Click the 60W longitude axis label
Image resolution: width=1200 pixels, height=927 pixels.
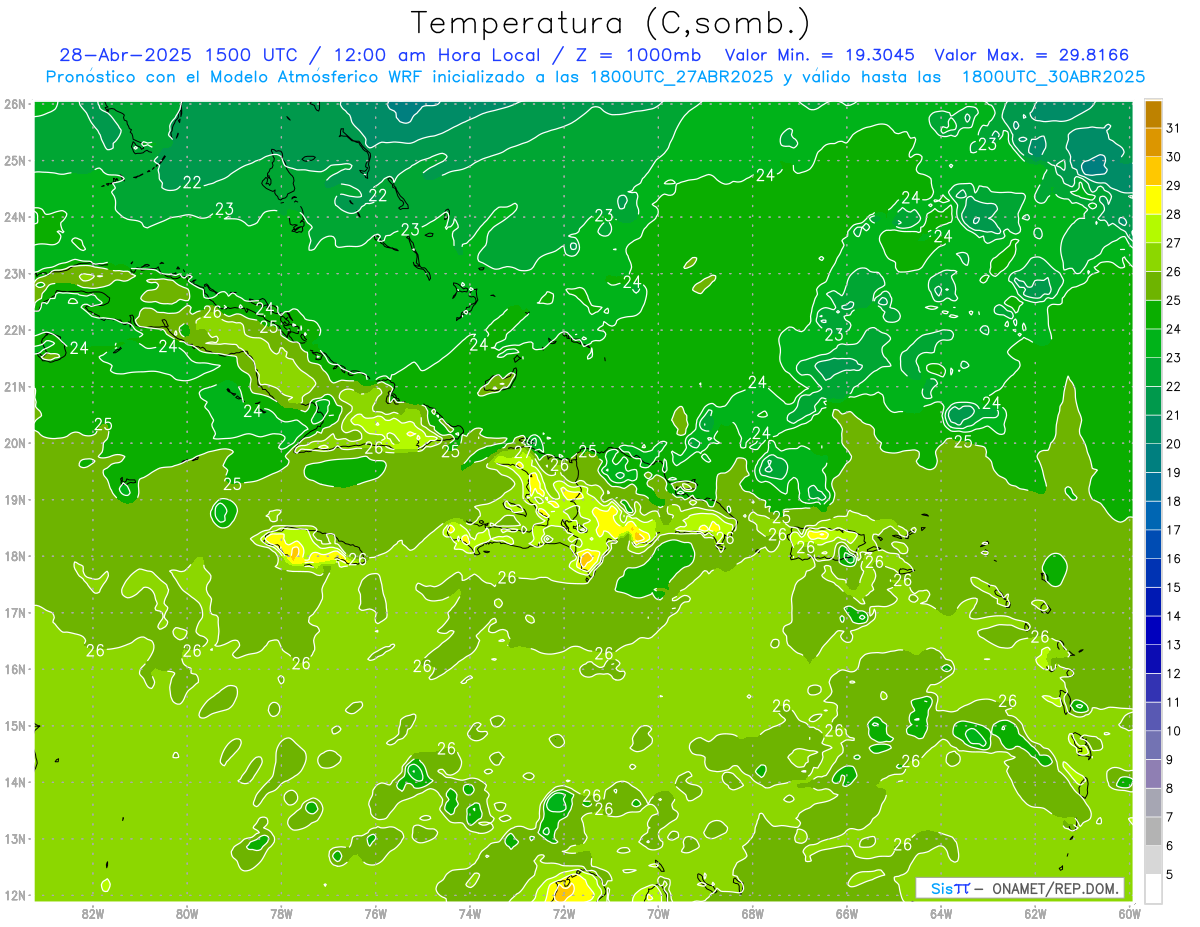1130,912
